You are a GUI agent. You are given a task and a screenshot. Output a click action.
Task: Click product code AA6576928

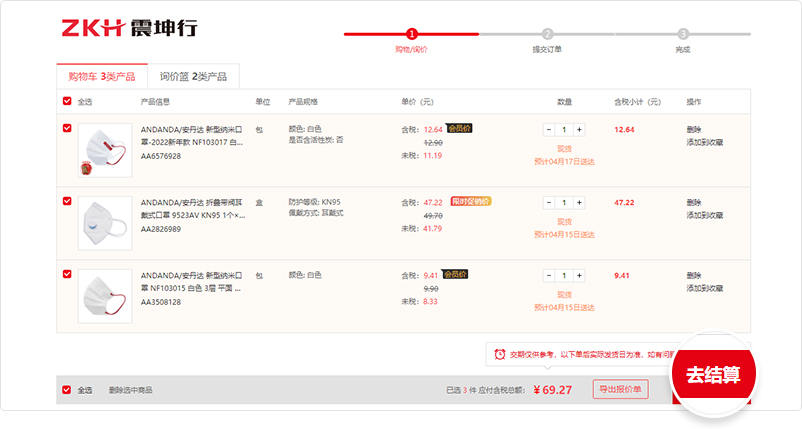tap(161, 156)
